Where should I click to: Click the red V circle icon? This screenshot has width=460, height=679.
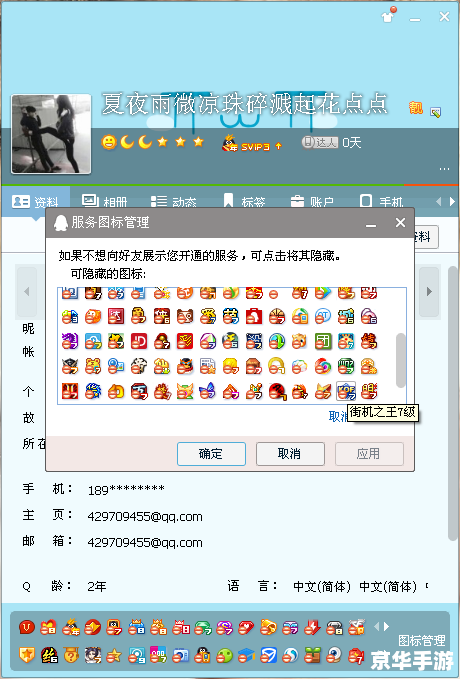click(x=27, y=627)
